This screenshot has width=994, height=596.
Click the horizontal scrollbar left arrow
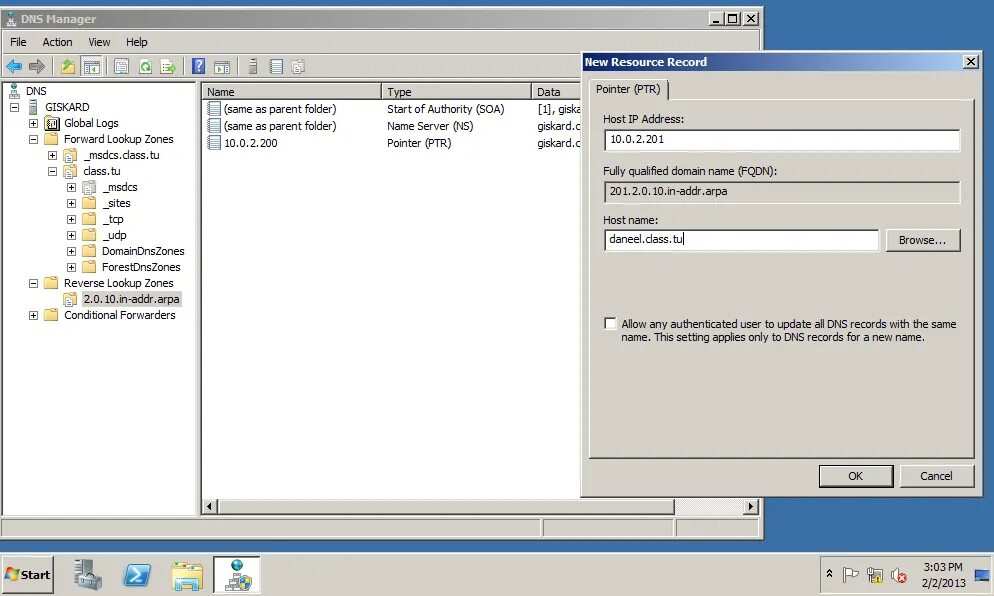(x=210, y=506)
